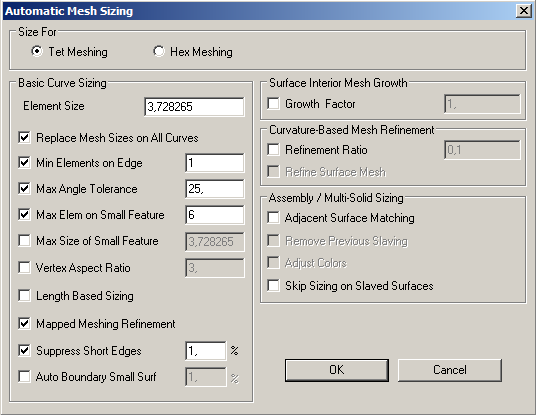Screen dimensions: 536x415
Task: Enable the Growth Factor checkbox
Action: click(273, 104)
